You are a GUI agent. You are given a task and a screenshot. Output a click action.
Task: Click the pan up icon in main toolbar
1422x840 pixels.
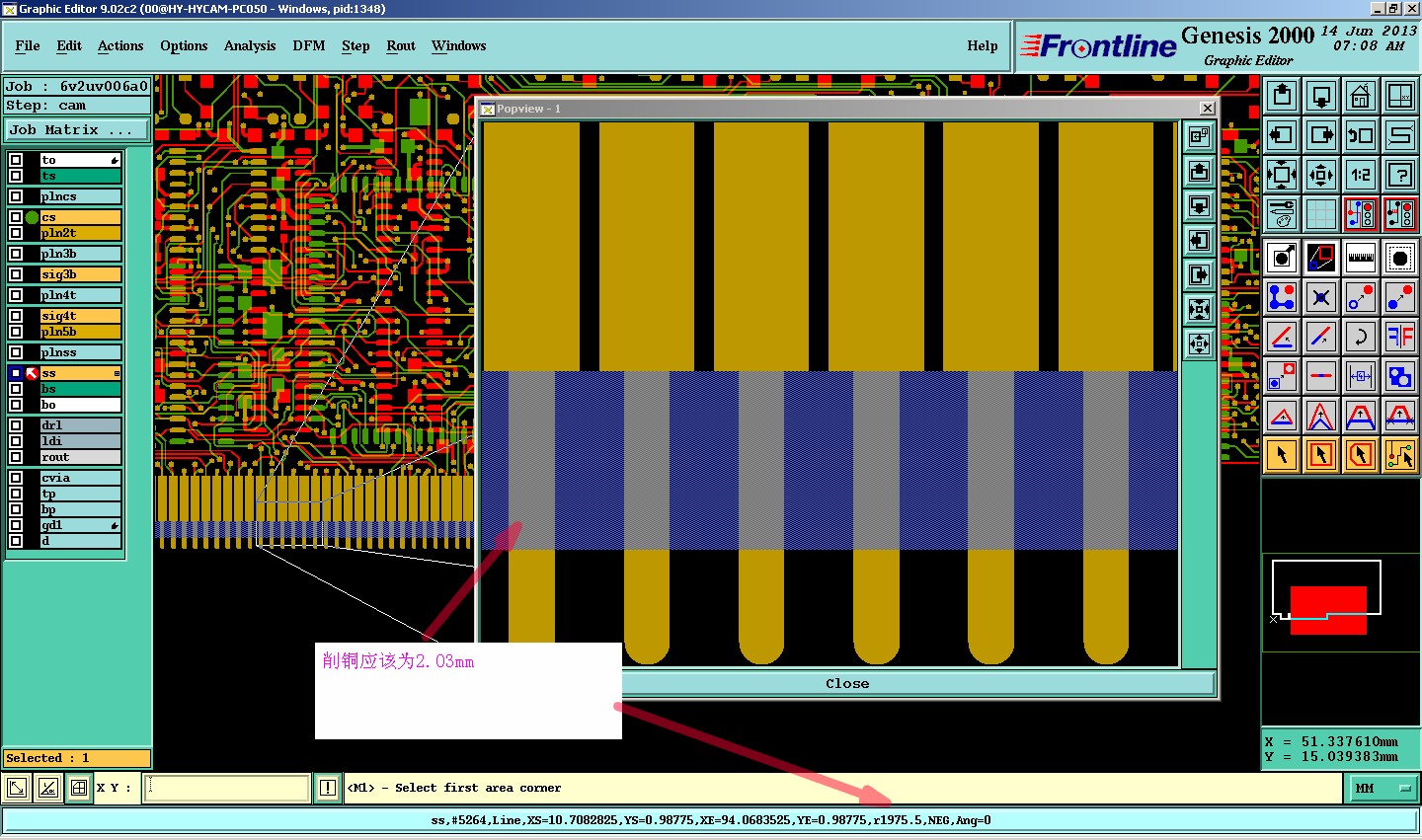pyautogui.click(x=1282, y=96)
